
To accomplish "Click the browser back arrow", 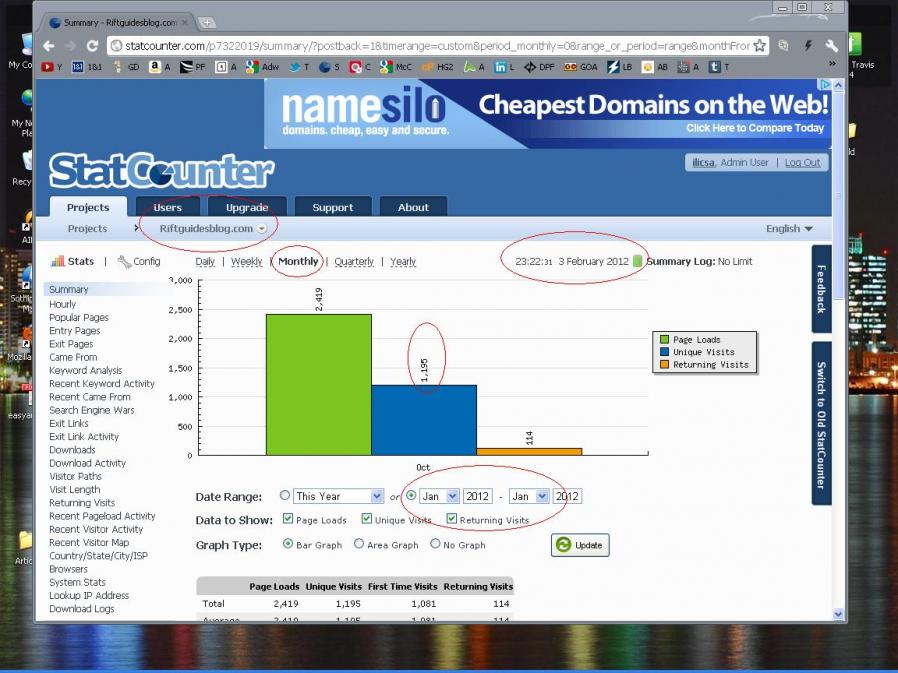I will 49,46.
